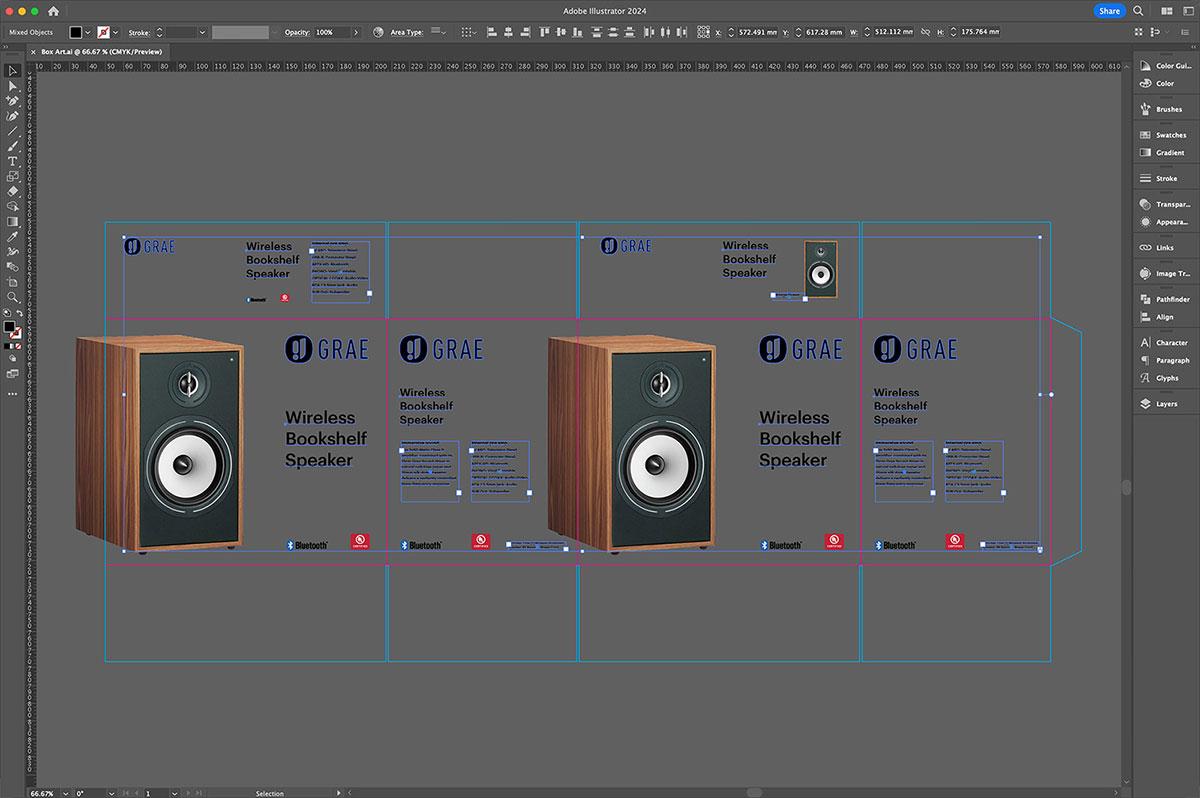Open the Arrange Documents icon
The height and width of the screenshot is (798, 1200).
click(1166, 10)
